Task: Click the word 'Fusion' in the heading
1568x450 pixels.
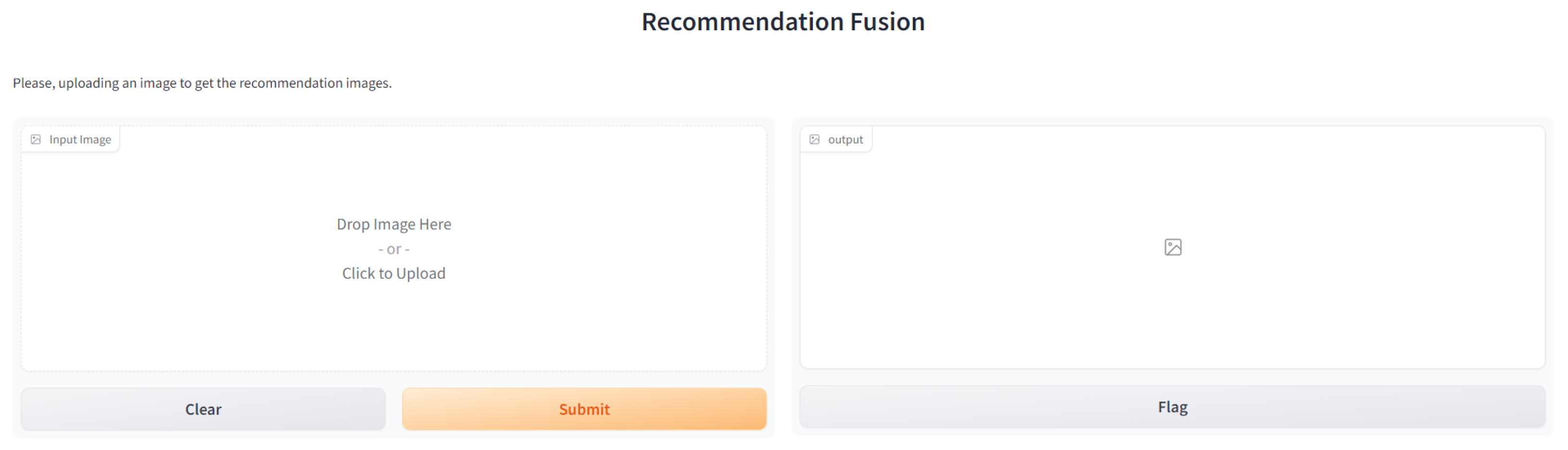Action: 887,22
